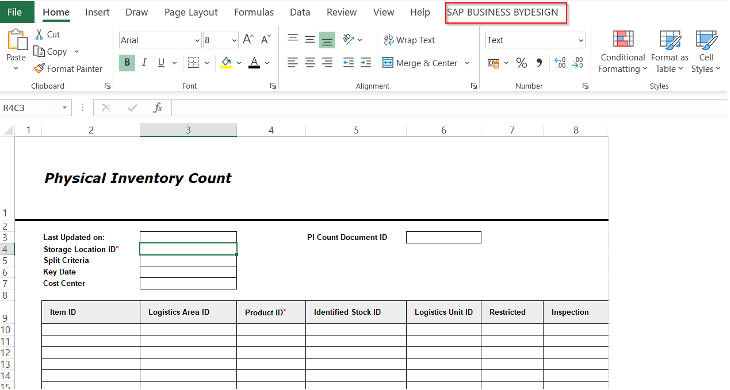
Task: Open the File tab
Action: click(x=14, y=12)
